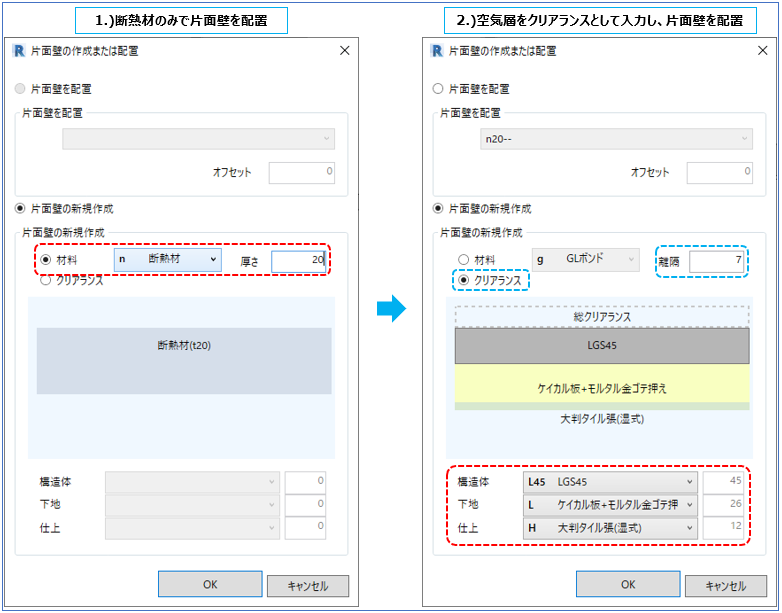Viewport: 782px width, 613px height.
Task: Click the 離隔 label in right dialog
Action: click(x=668, y=261)
